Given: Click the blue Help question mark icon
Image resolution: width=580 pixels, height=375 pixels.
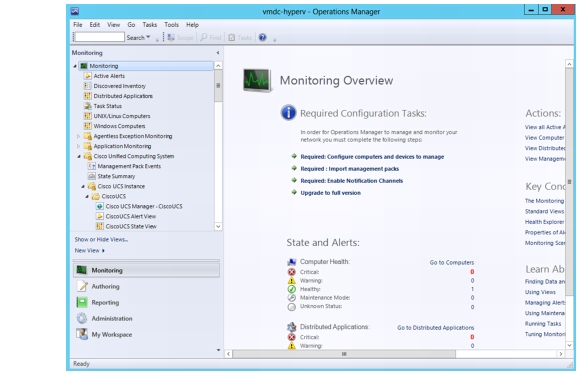Looking at the screenshot, I should pyautogui.click(x=263, y=37).
